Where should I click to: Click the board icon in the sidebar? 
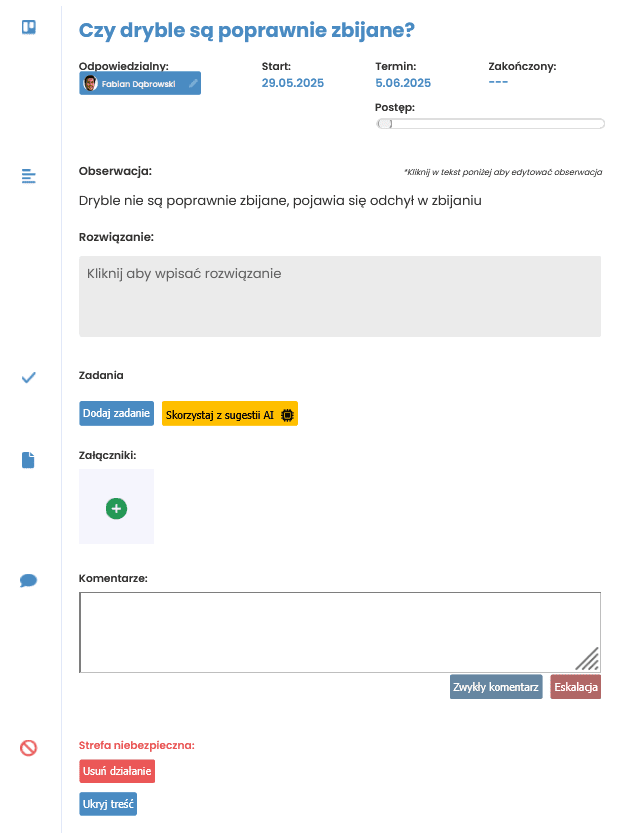(x=29, y=27)
